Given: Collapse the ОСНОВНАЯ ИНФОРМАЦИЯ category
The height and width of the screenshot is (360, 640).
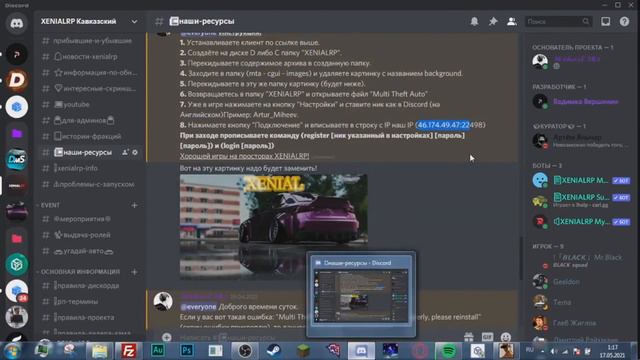Looking at the screenshot, I should point(79,272).
